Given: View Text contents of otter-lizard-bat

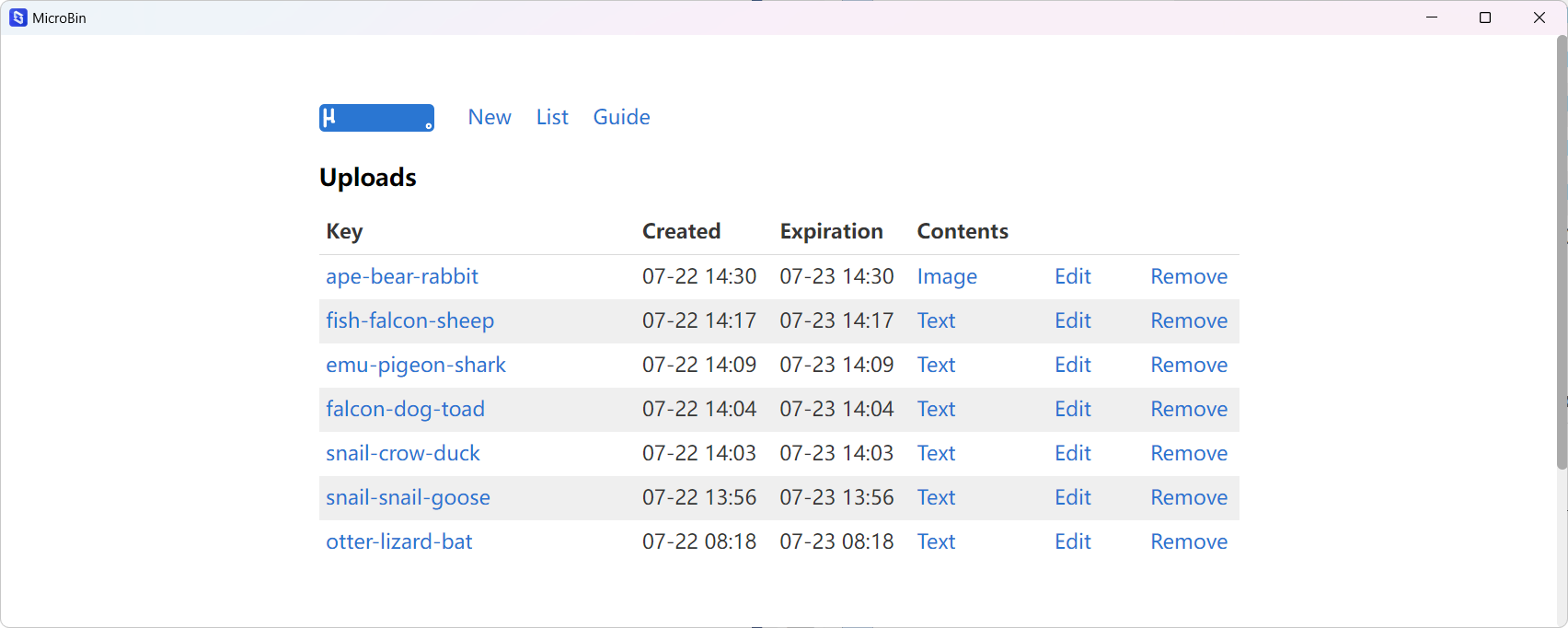Looking at the screenshot, I should [936, 541].
